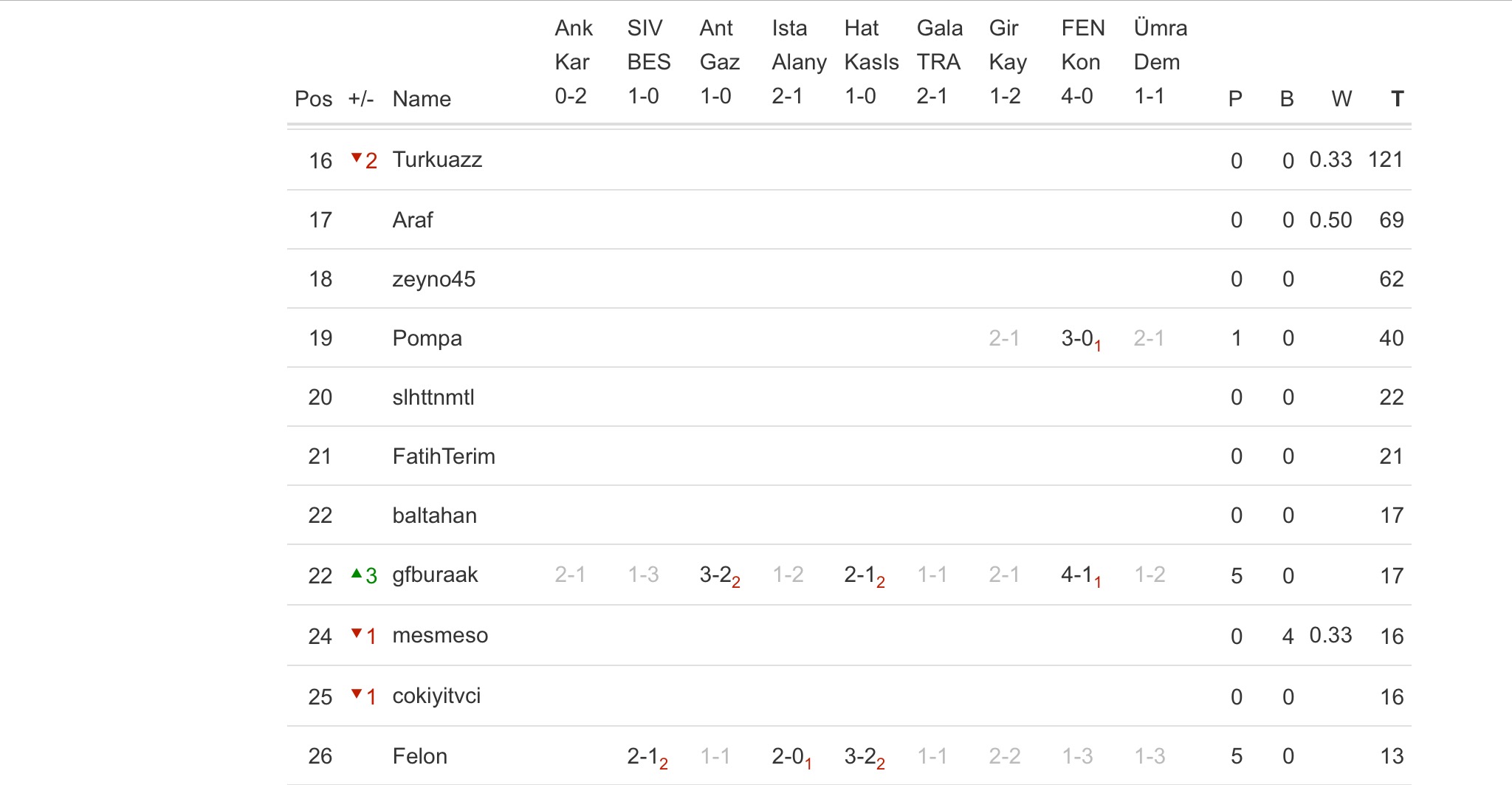Click the green up arrow beside gfburaak
The image size is (1512, 785).
(357, 573)
